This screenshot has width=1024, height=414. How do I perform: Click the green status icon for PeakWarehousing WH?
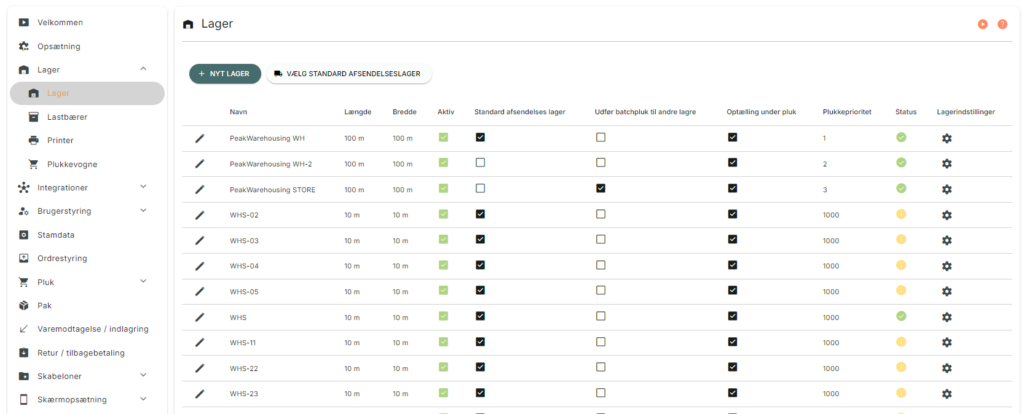901,137
